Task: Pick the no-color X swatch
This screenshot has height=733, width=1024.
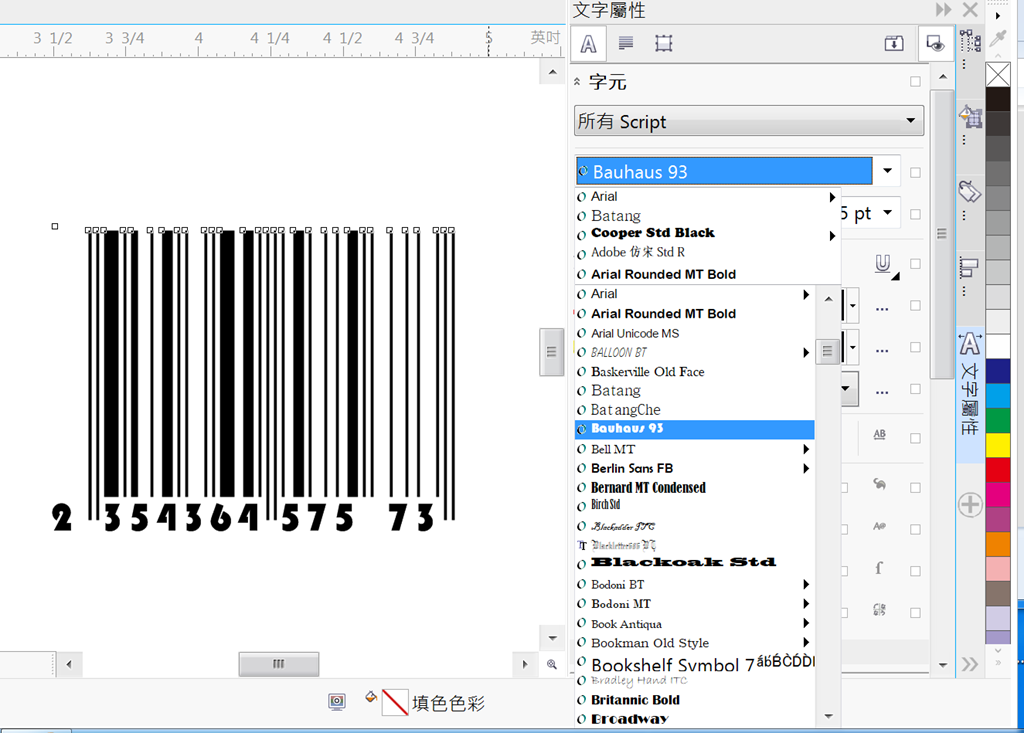Action: pos(998,75)
